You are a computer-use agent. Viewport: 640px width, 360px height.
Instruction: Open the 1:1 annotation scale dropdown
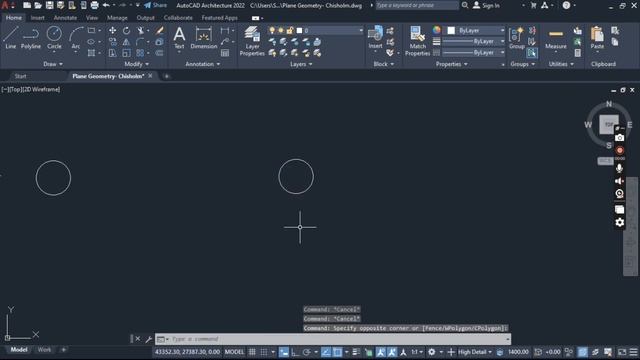(417, 352)
